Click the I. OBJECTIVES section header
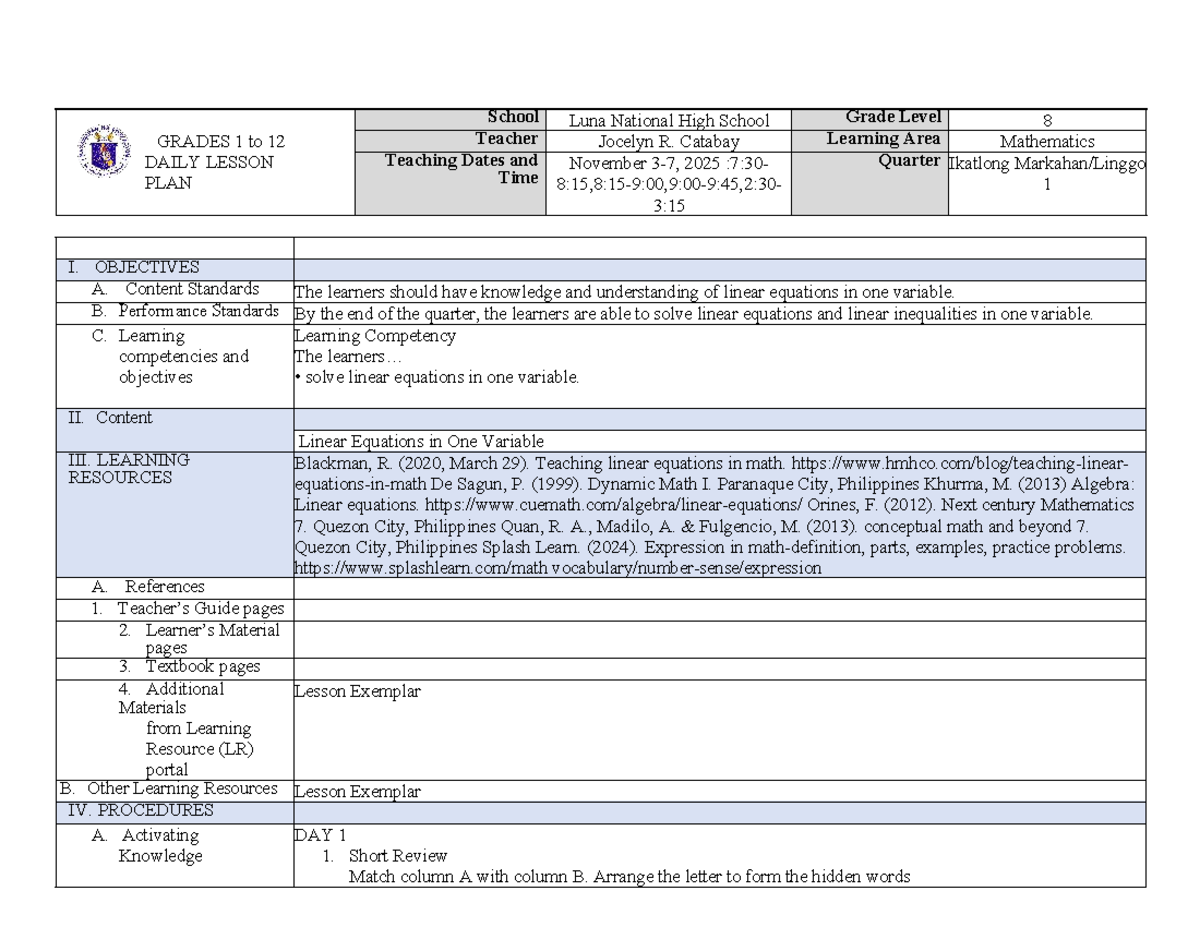 tap(133, 268)
